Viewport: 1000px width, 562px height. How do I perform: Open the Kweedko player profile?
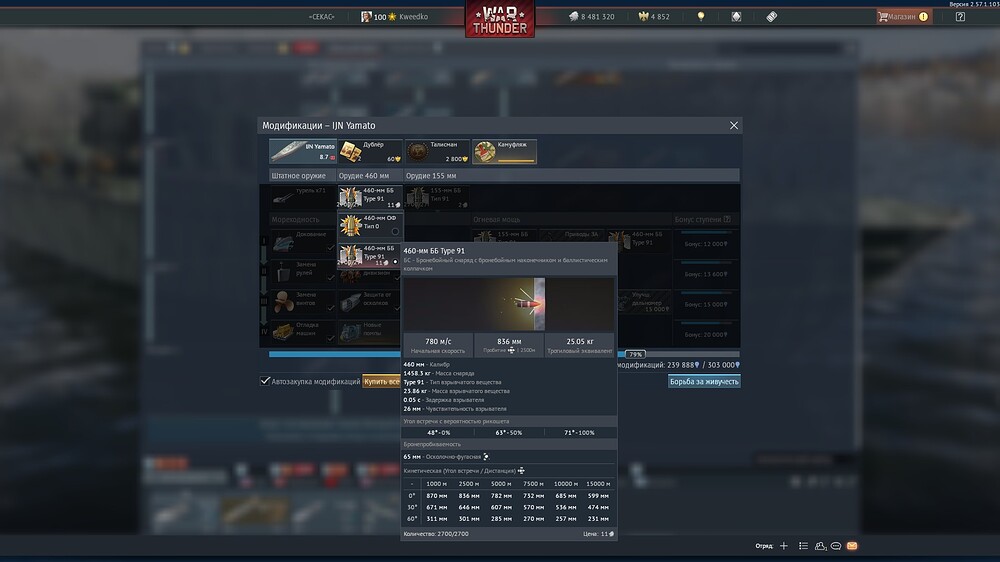395,17
